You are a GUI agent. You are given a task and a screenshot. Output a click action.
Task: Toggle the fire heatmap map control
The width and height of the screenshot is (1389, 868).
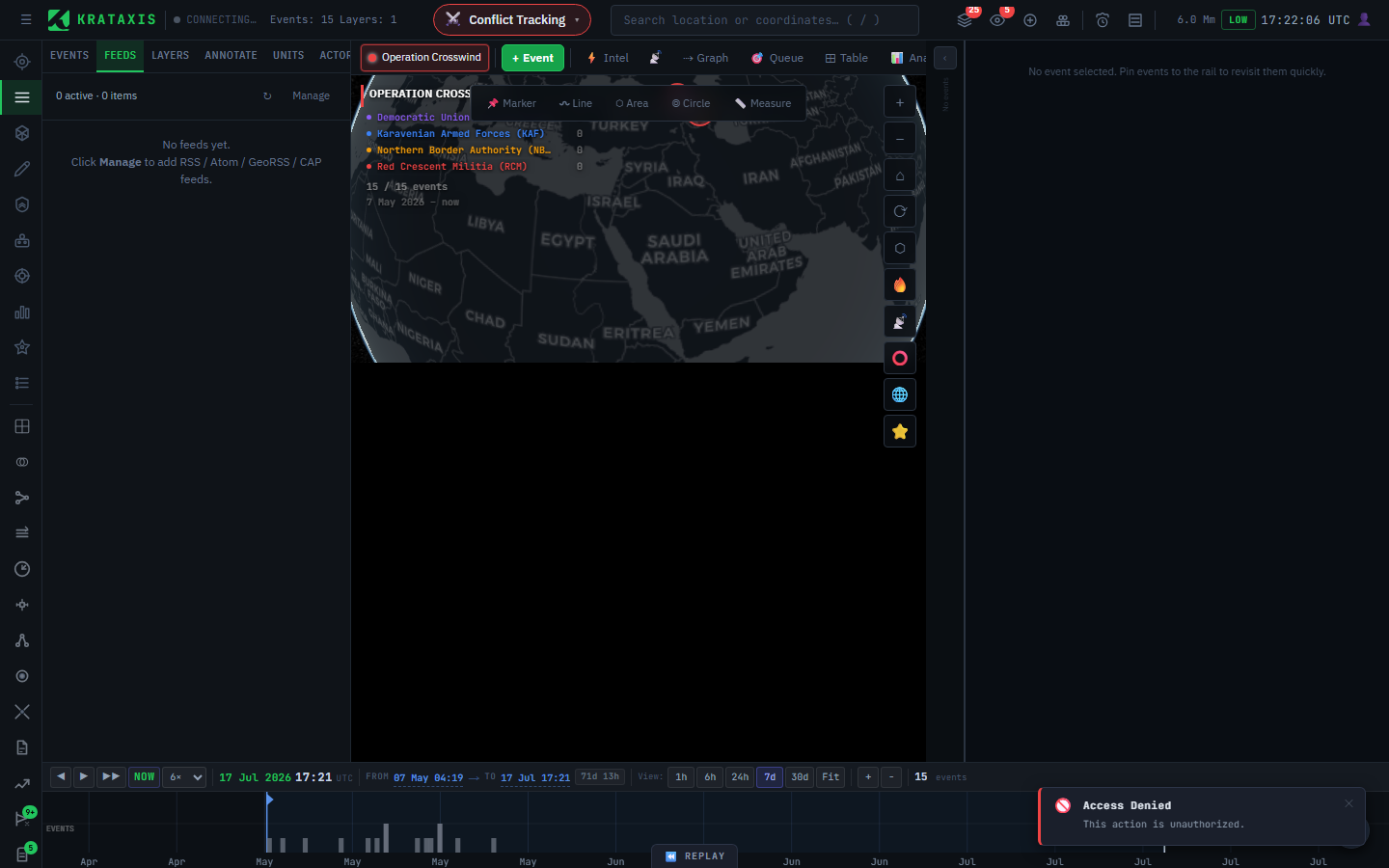[x=900, y=285]
